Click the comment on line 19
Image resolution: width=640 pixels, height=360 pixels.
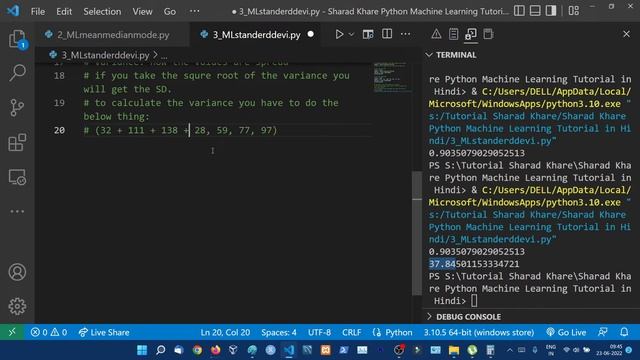[211, 109]
